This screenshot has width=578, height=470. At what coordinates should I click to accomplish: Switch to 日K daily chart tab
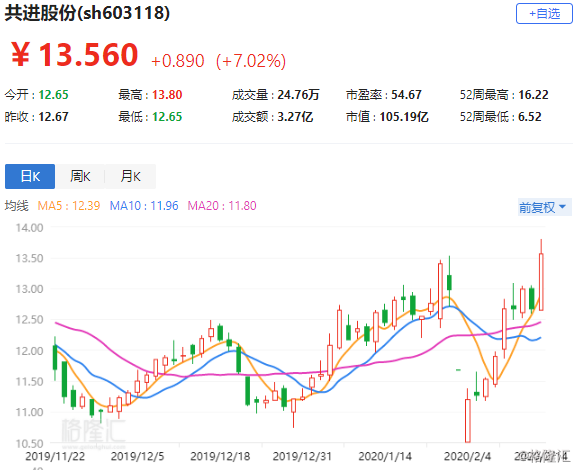(30, 177)
